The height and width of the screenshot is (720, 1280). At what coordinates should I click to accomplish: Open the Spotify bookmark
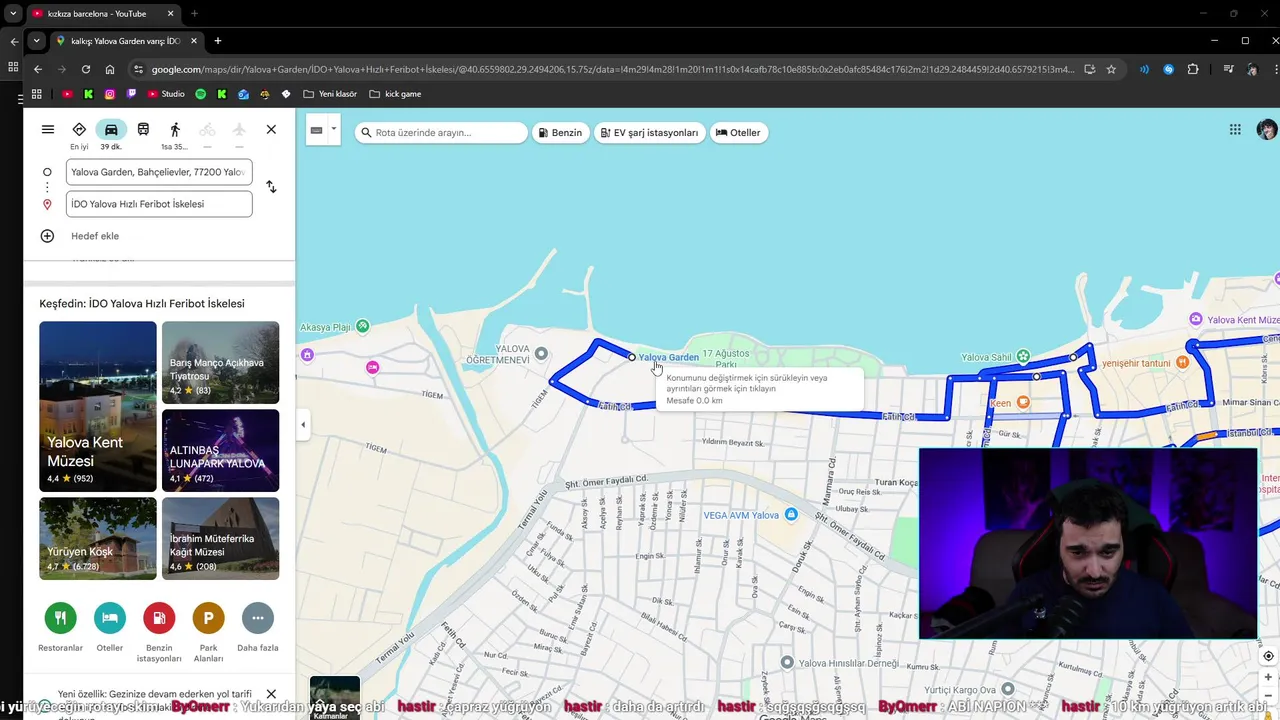tap(200, 94)
